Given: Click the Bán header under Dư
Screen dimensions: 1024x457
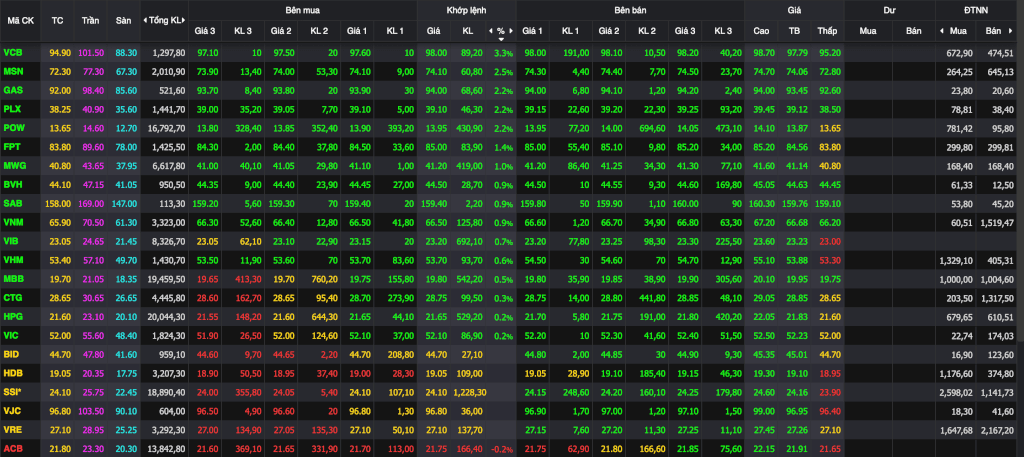Looking at the screenshot, I should point(912,31).
